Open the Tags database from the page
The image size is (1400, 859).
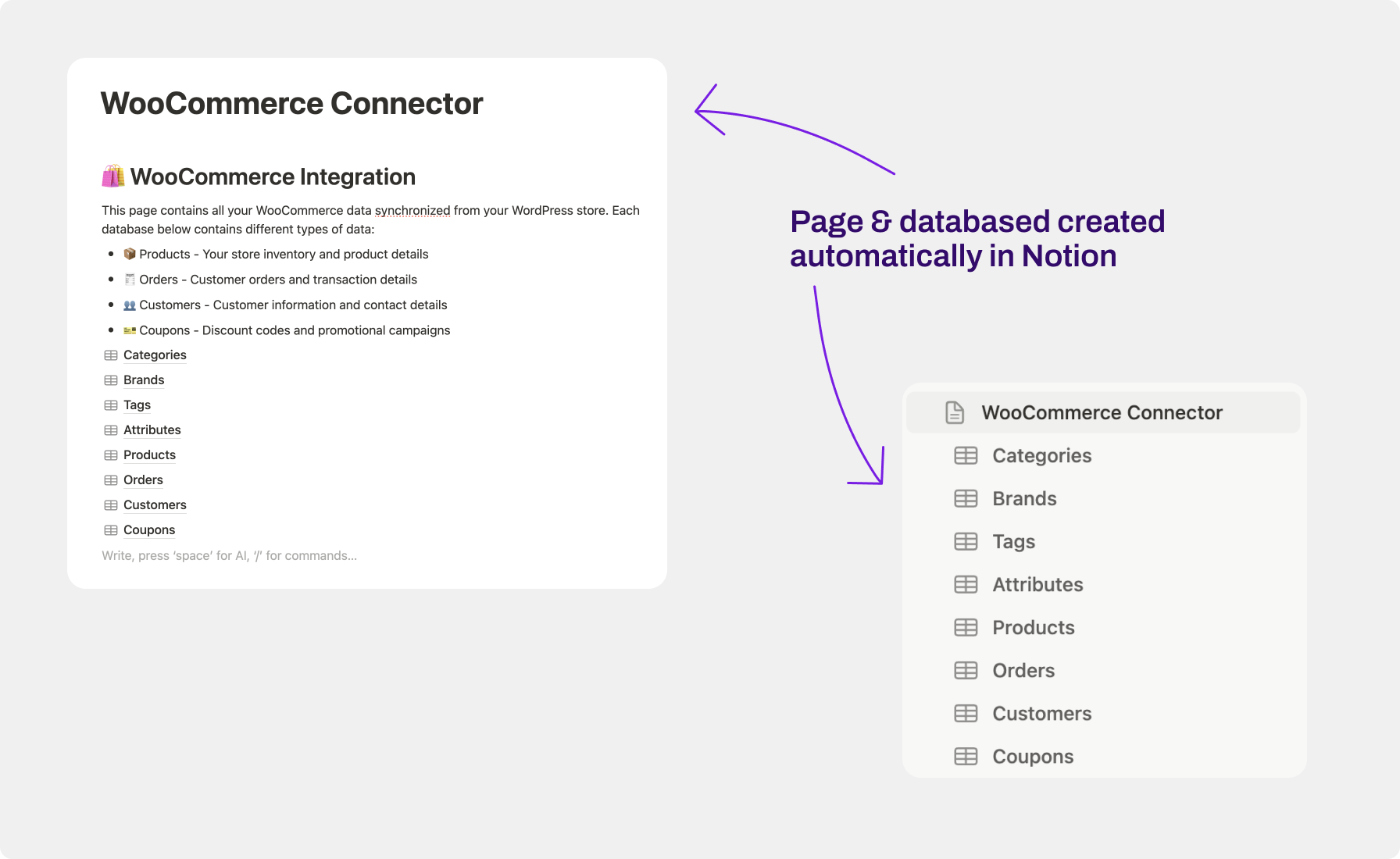[137, 405]
